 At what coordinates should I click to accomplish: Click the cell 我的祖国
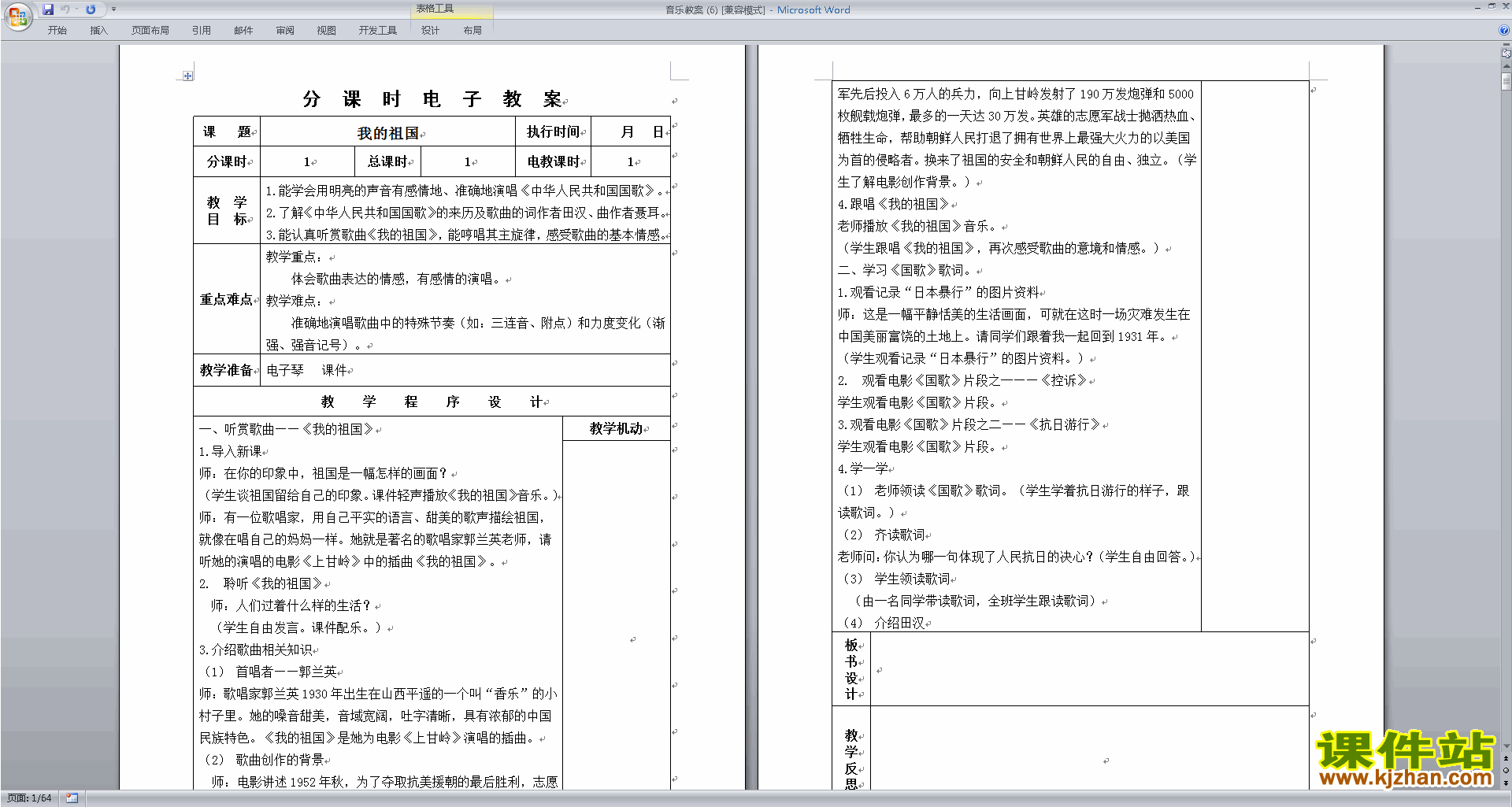388,133
